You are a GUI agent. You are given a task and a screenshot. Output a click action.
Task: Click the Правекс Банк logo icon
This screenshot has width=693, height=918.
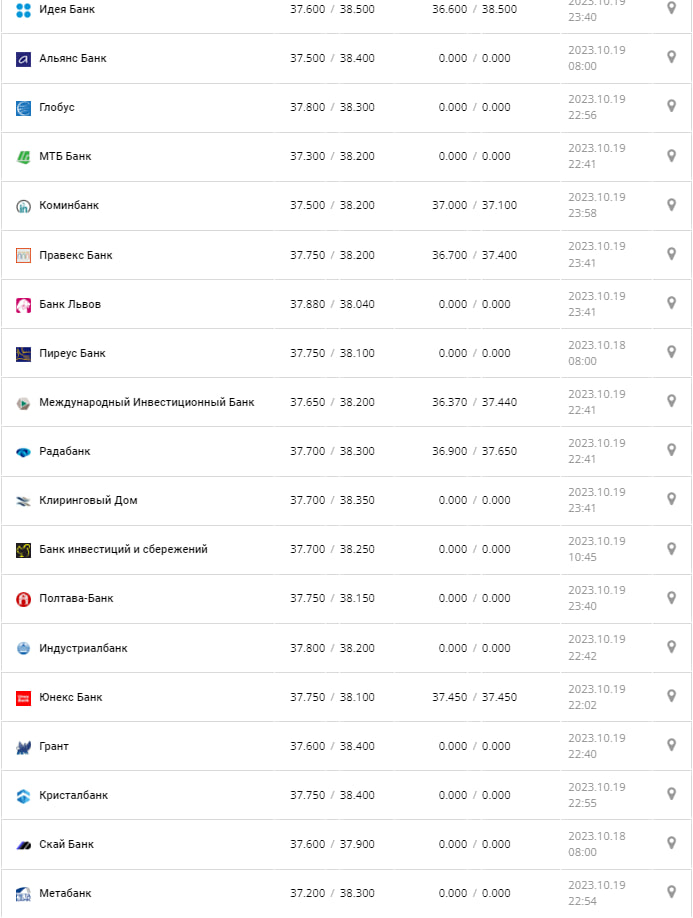point(24,256)
